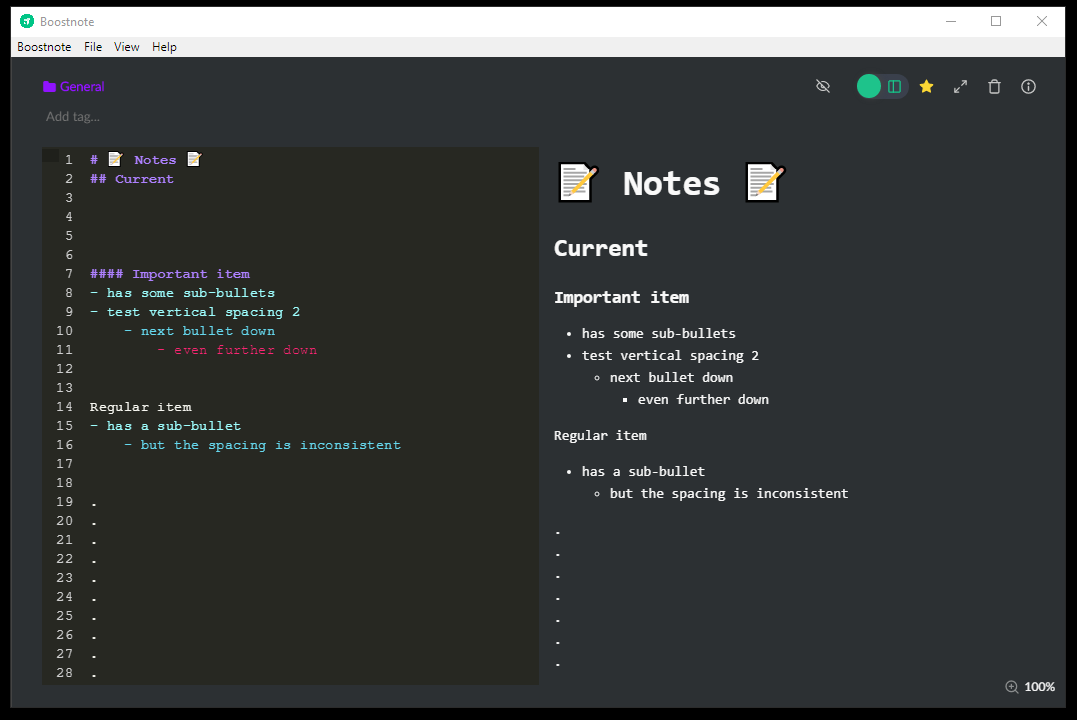
Task: Click 'Important item' heading in preview
Action: click(621, 297)
